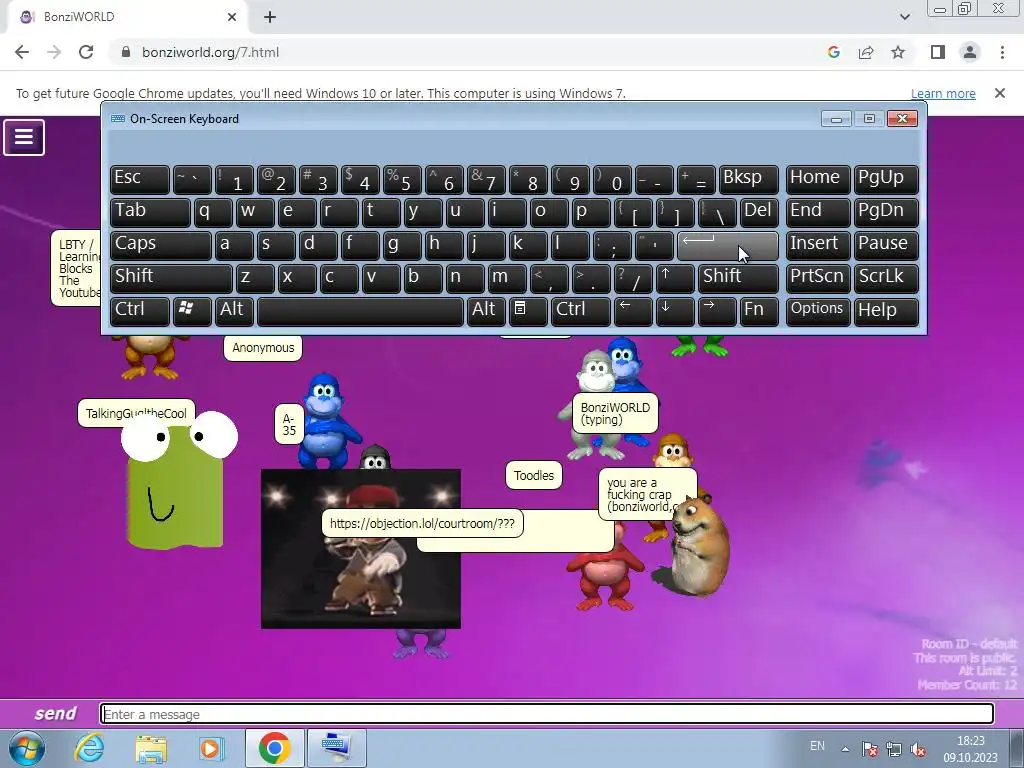Click the up arrow key
Screen dimensions: 1024x768
click(x=675, y=278)
